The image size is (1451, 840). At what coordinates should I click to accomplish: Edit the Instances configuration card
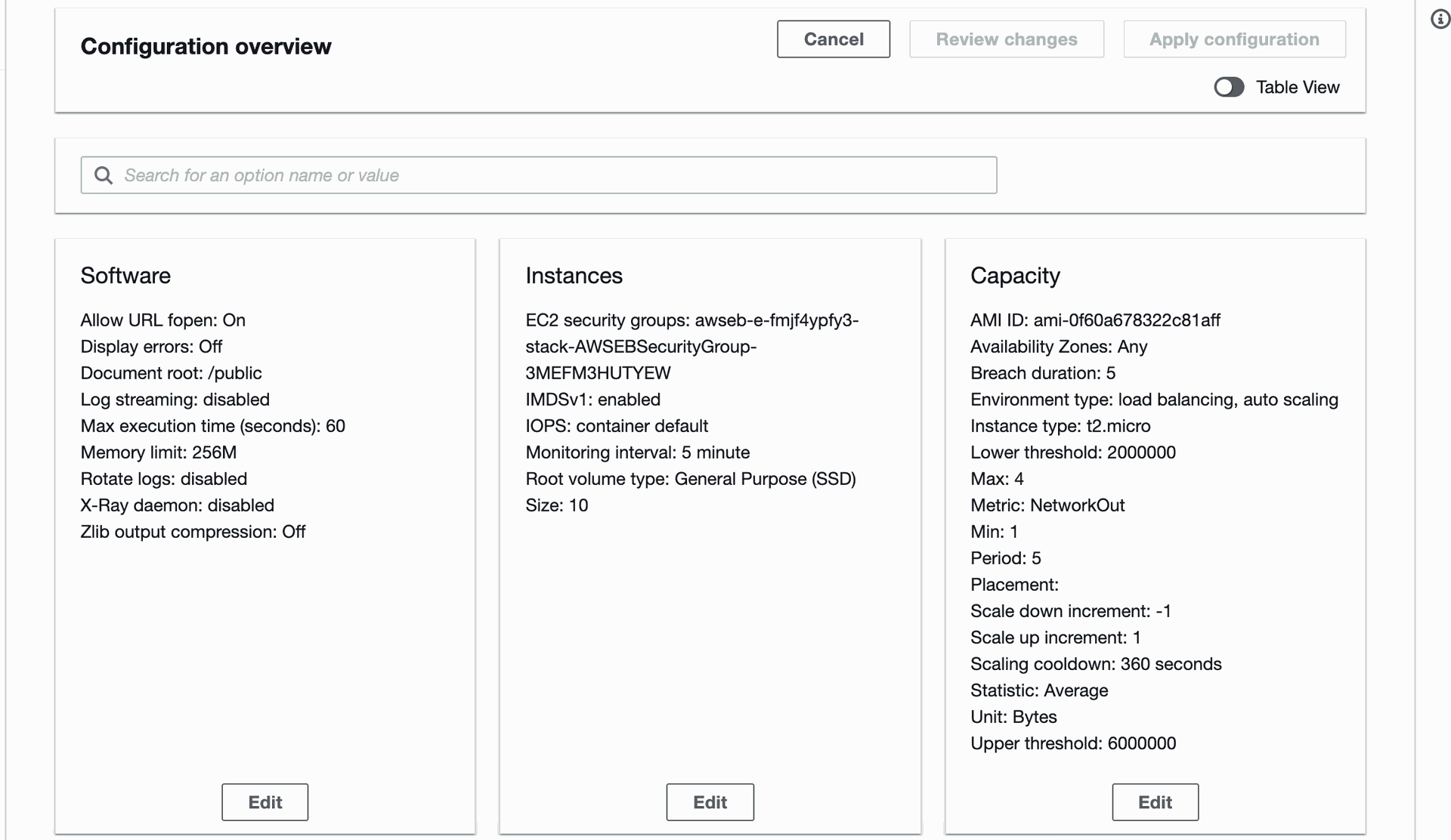pos(710,802)
